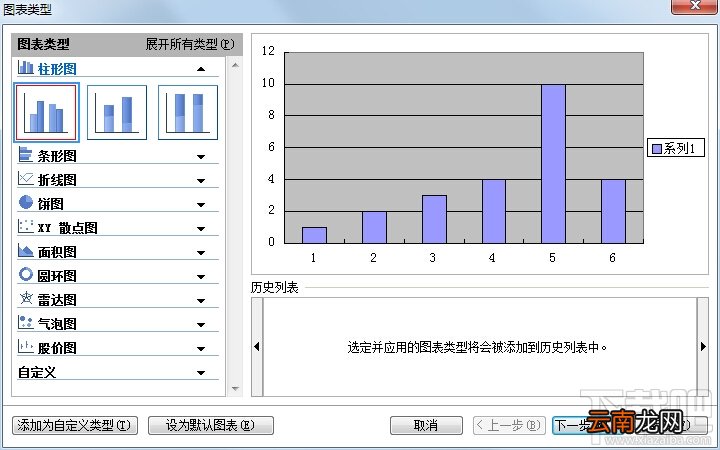Click the 股价图 stock chart icon
Image resolution: width=720 pixels, height=450 pixels.
coord(25,346)
